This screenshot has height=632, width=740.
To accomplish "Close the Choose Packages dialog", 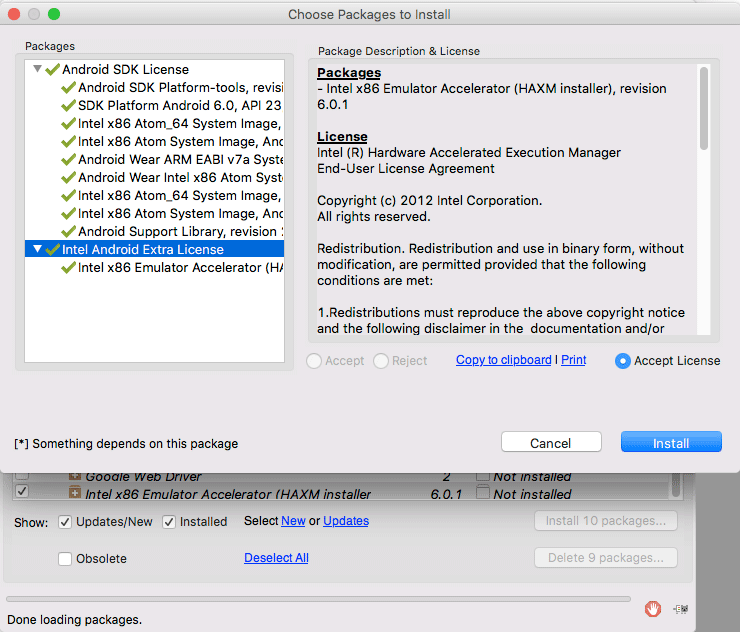I will (14, 14).
